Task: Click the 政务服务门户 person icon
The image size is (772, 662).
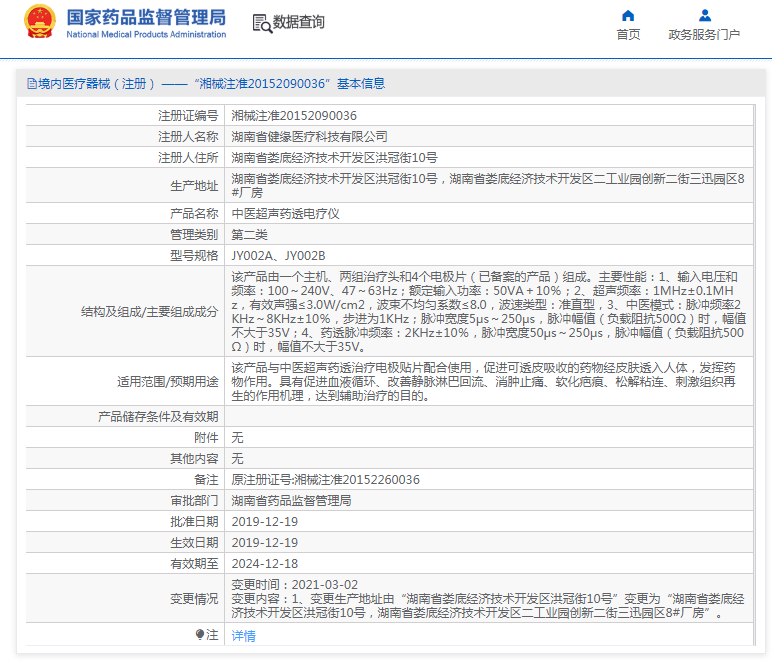Action: tap(705, 16)
